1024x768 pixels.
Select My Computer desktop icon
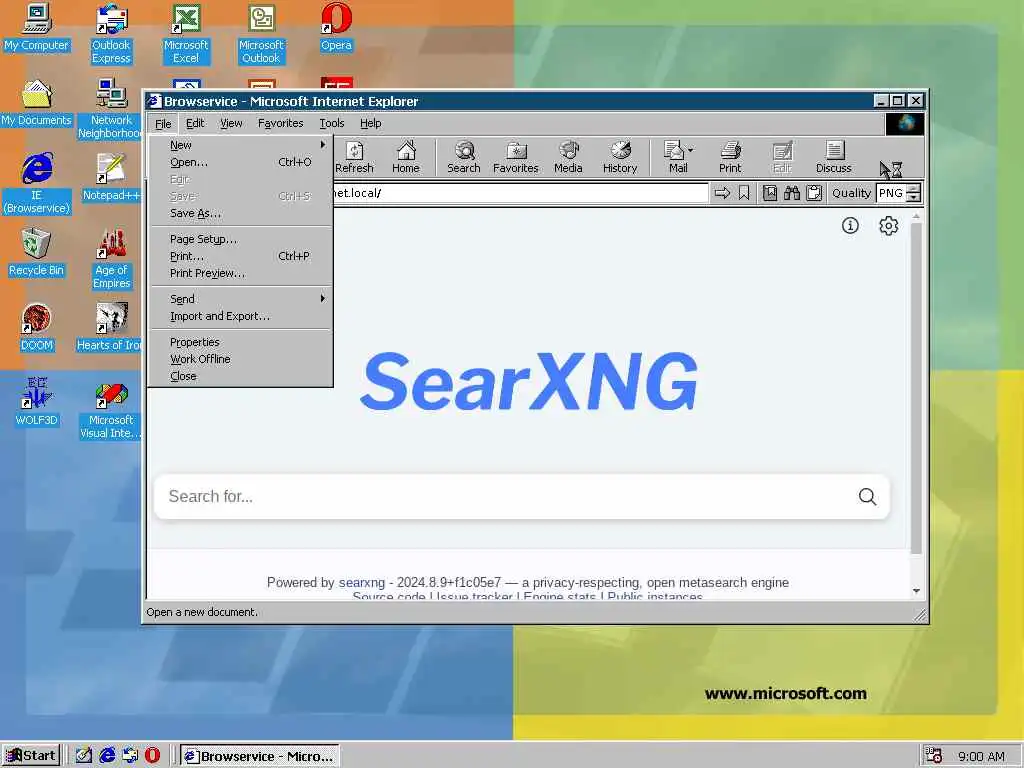pos(36,27)
